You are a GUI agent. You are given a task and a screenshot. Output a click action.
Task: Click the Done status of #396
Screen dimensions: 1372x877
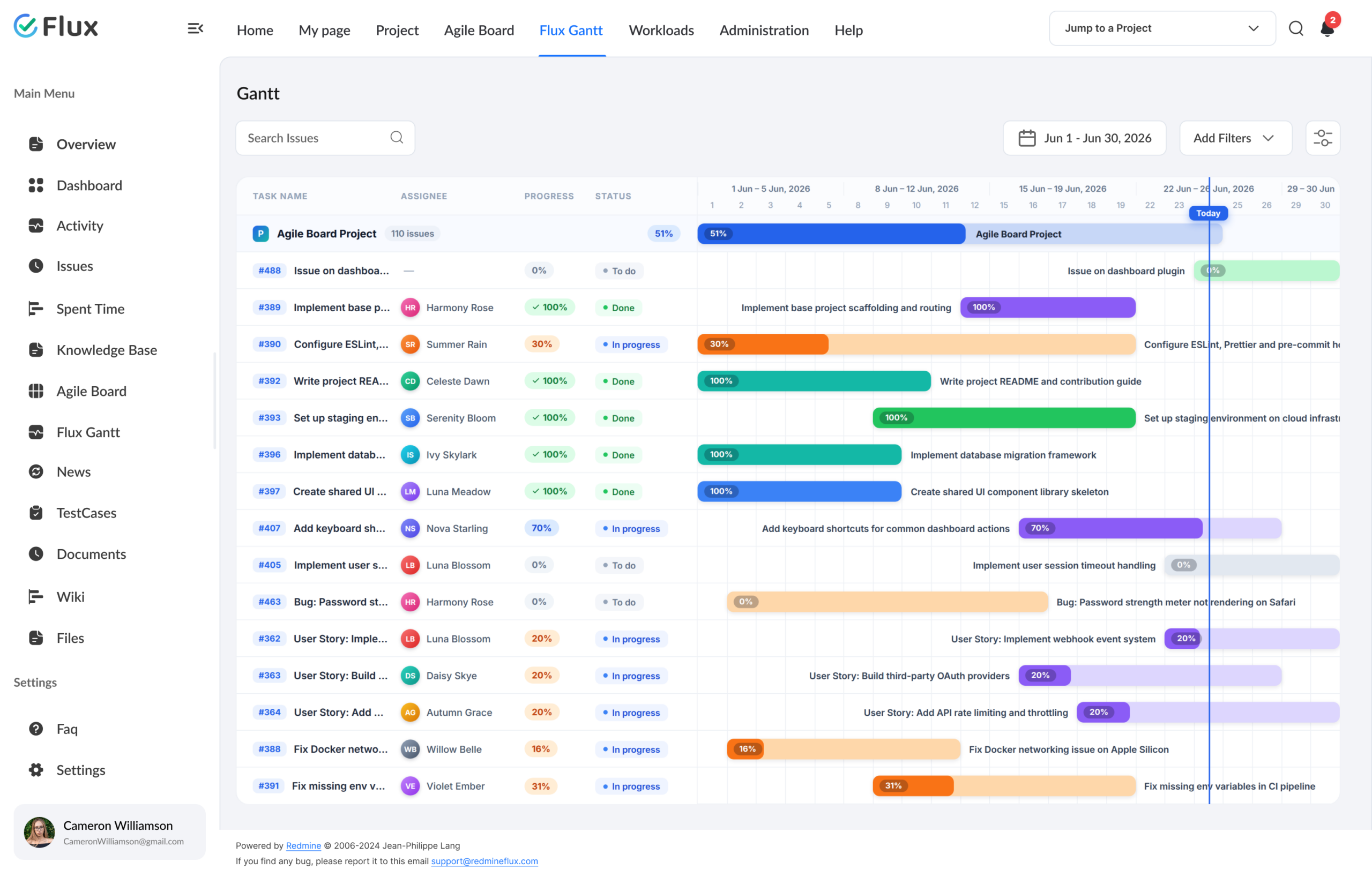619,455
